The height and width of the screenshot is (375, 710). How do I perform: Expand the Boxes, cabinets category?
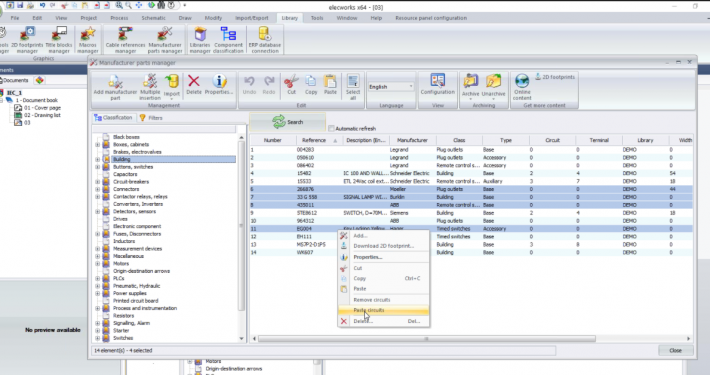97,144
